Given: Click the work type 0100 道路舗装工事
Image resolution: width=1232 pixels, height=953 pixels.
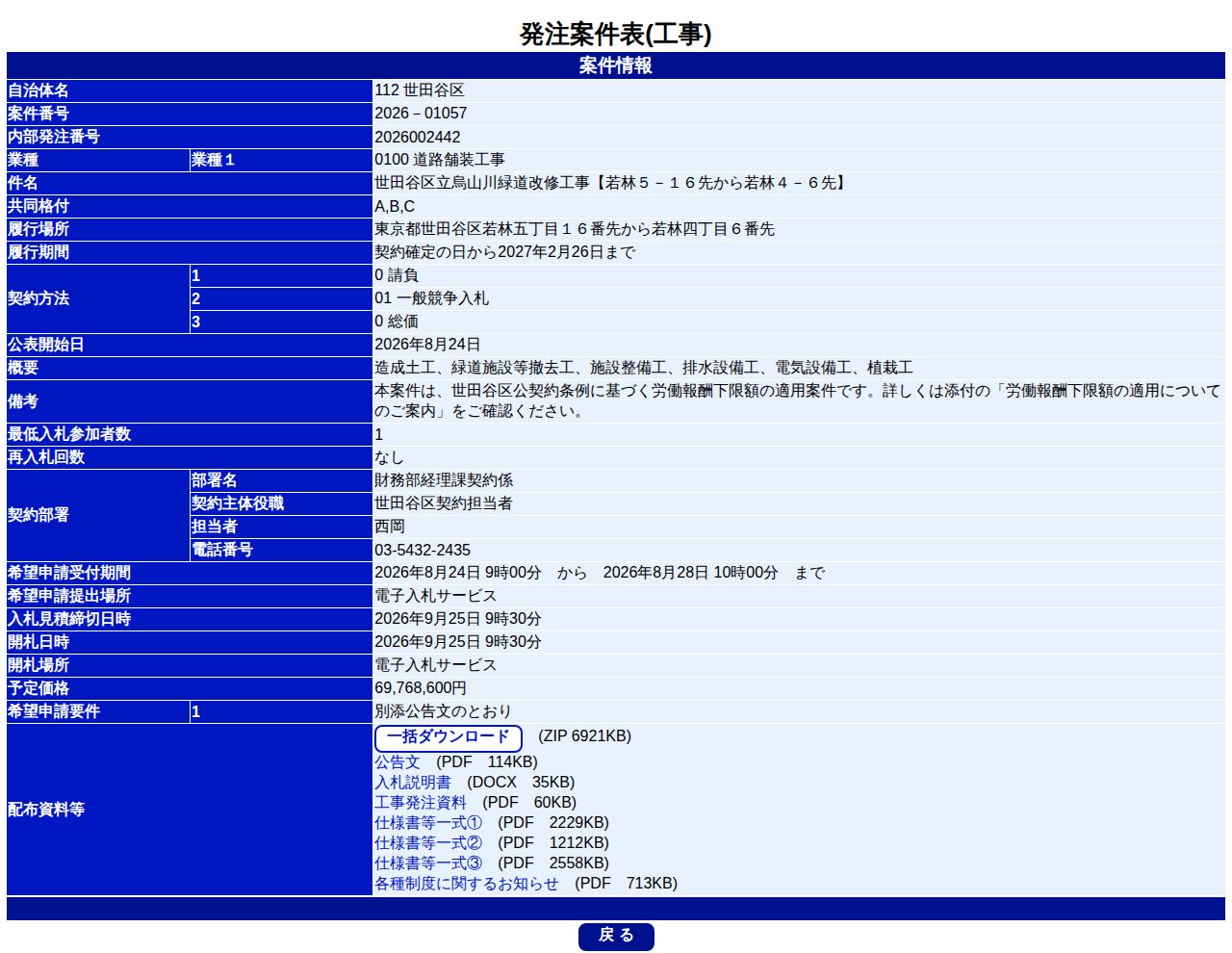Looking at the screenshot, I should click(440, 160).
